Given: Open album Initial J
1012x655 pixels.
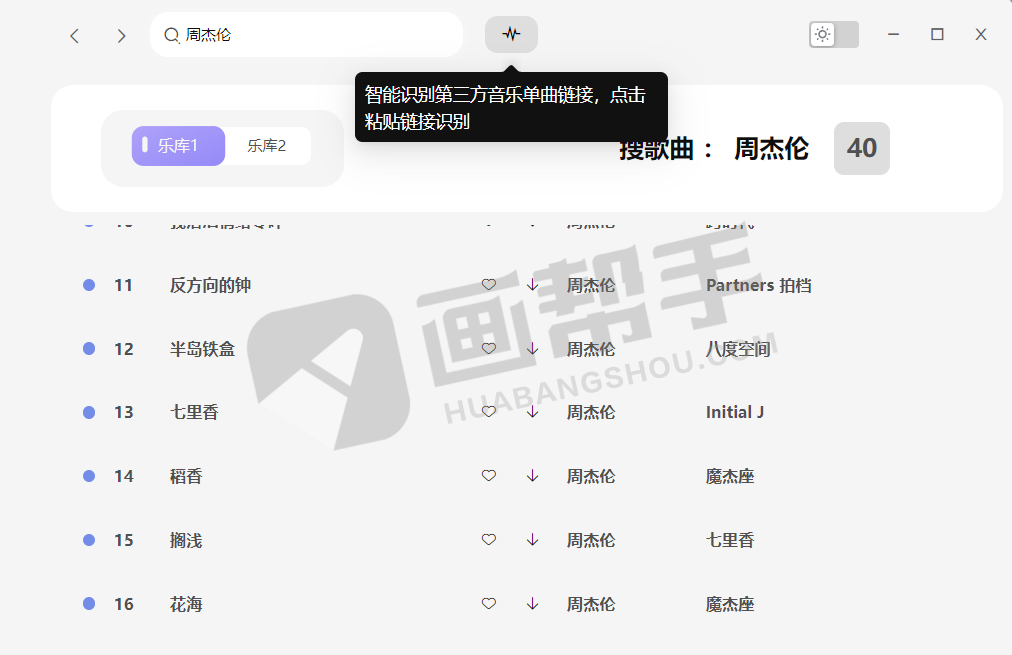Looking at the screenshot, I should (734, 412).
